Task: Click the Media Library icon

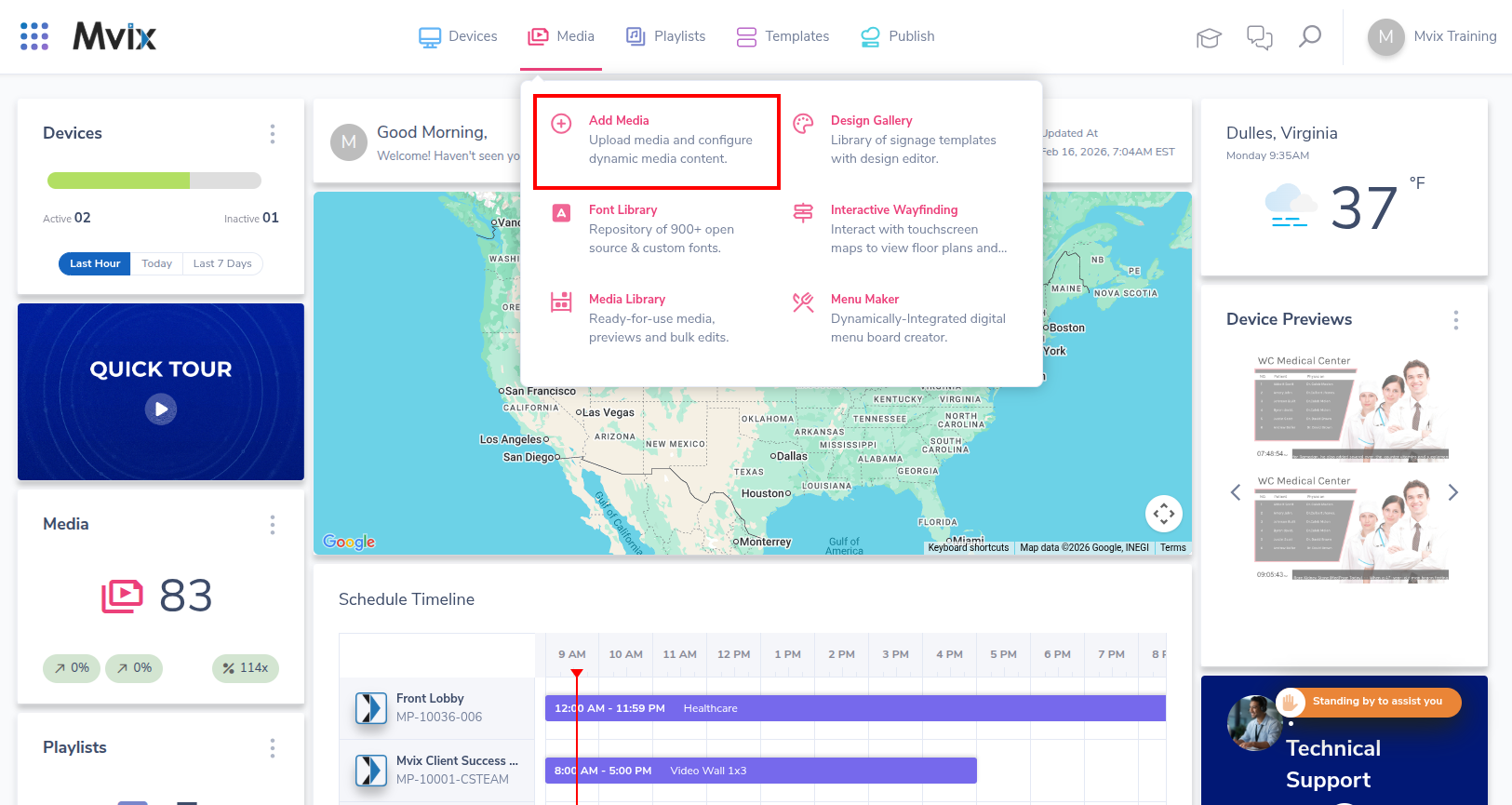Action: click(x=561, y=302)
